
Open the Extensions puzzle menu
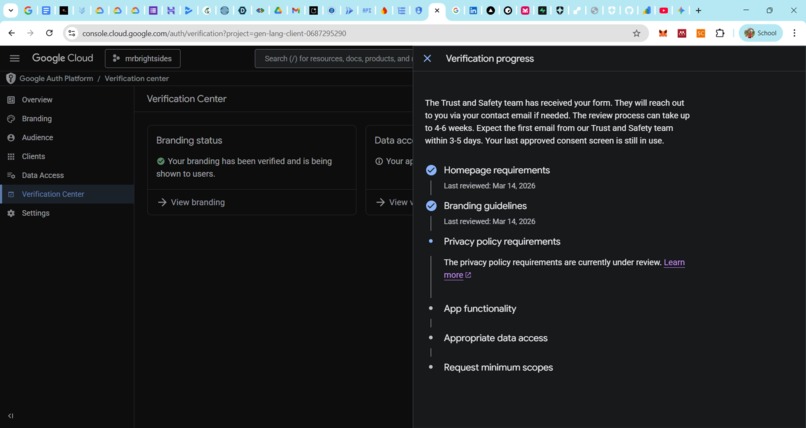click(720, 33)
